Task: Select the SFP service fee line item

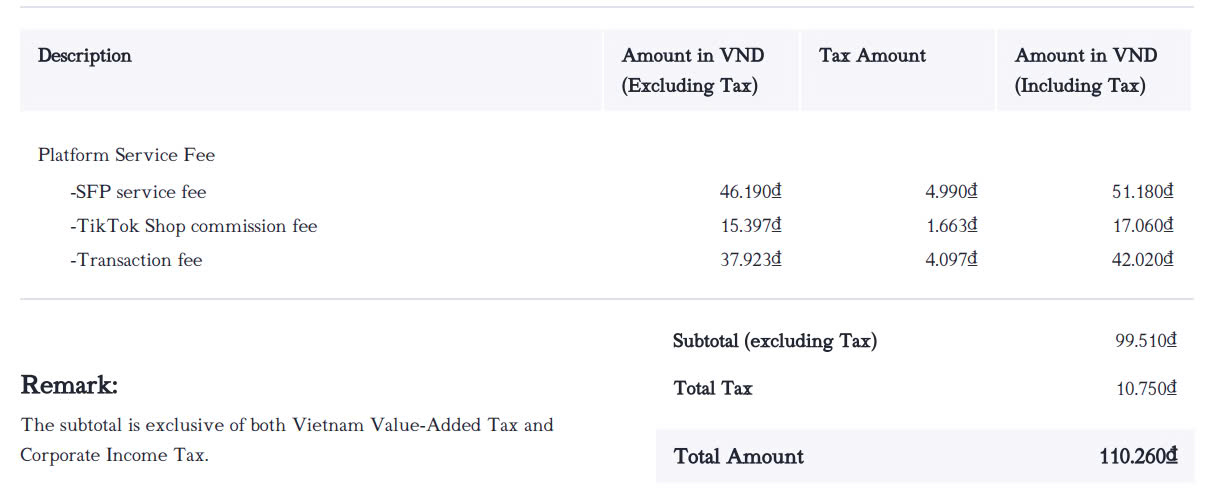Action: point(138,192)
